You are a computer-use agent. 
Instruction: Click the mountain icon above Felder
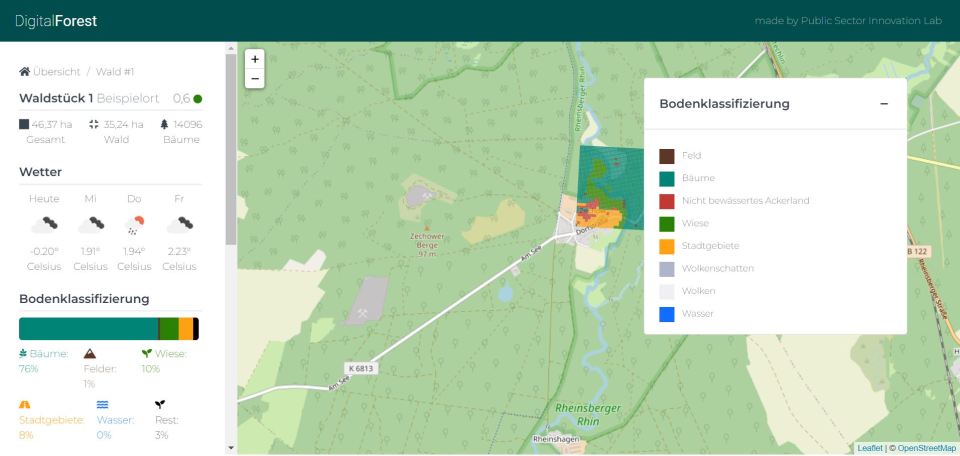90,353
